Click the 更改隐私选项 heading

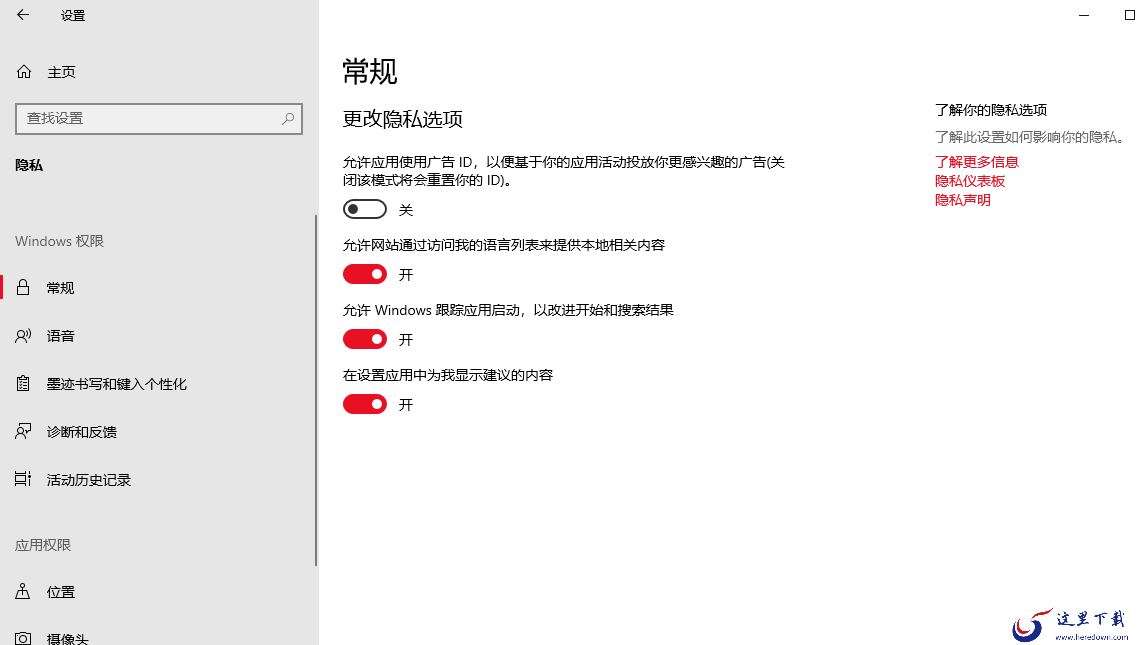click(x=402, y=119)
